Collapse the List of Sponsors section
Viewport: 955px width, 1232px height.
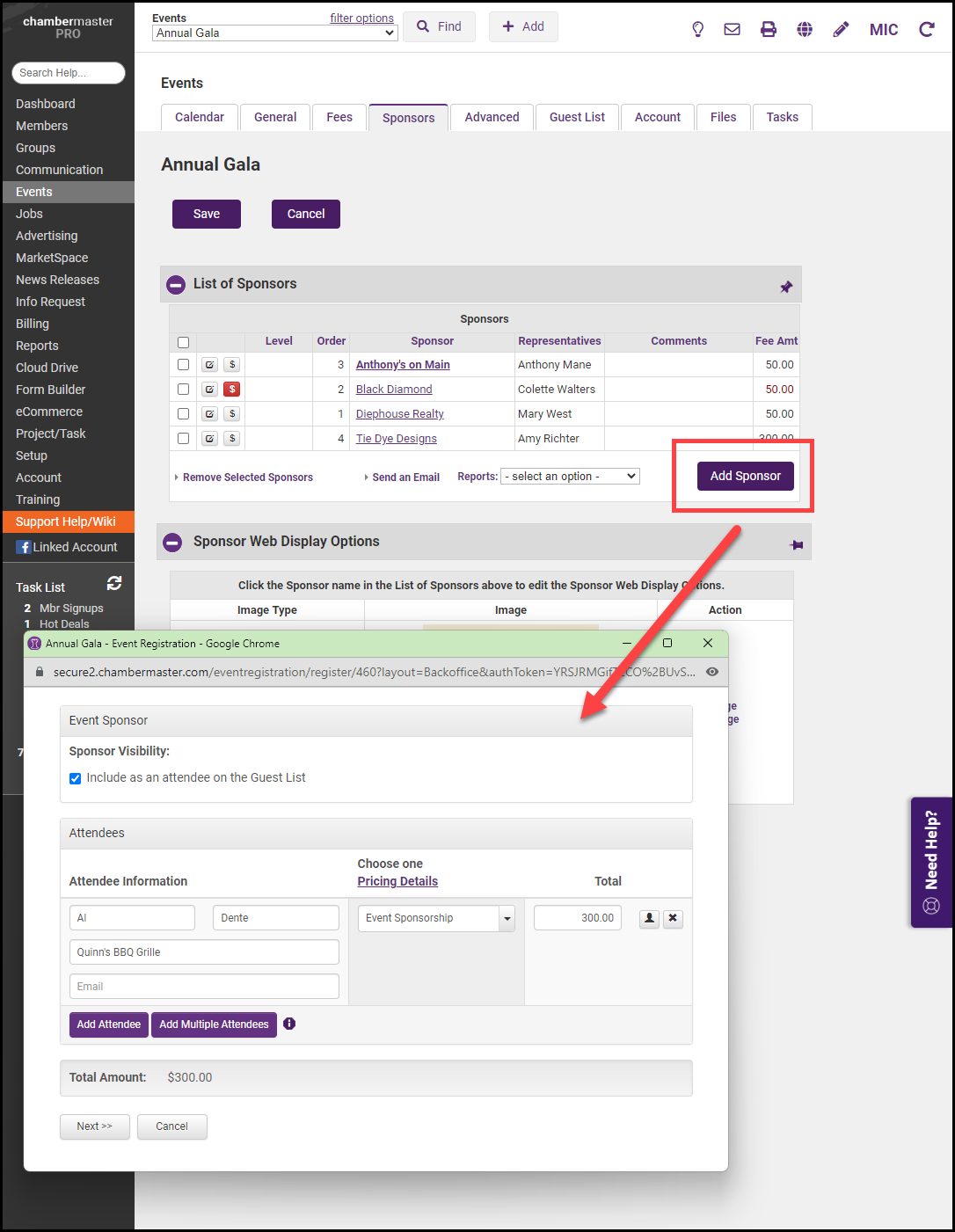tap(176, 284)
